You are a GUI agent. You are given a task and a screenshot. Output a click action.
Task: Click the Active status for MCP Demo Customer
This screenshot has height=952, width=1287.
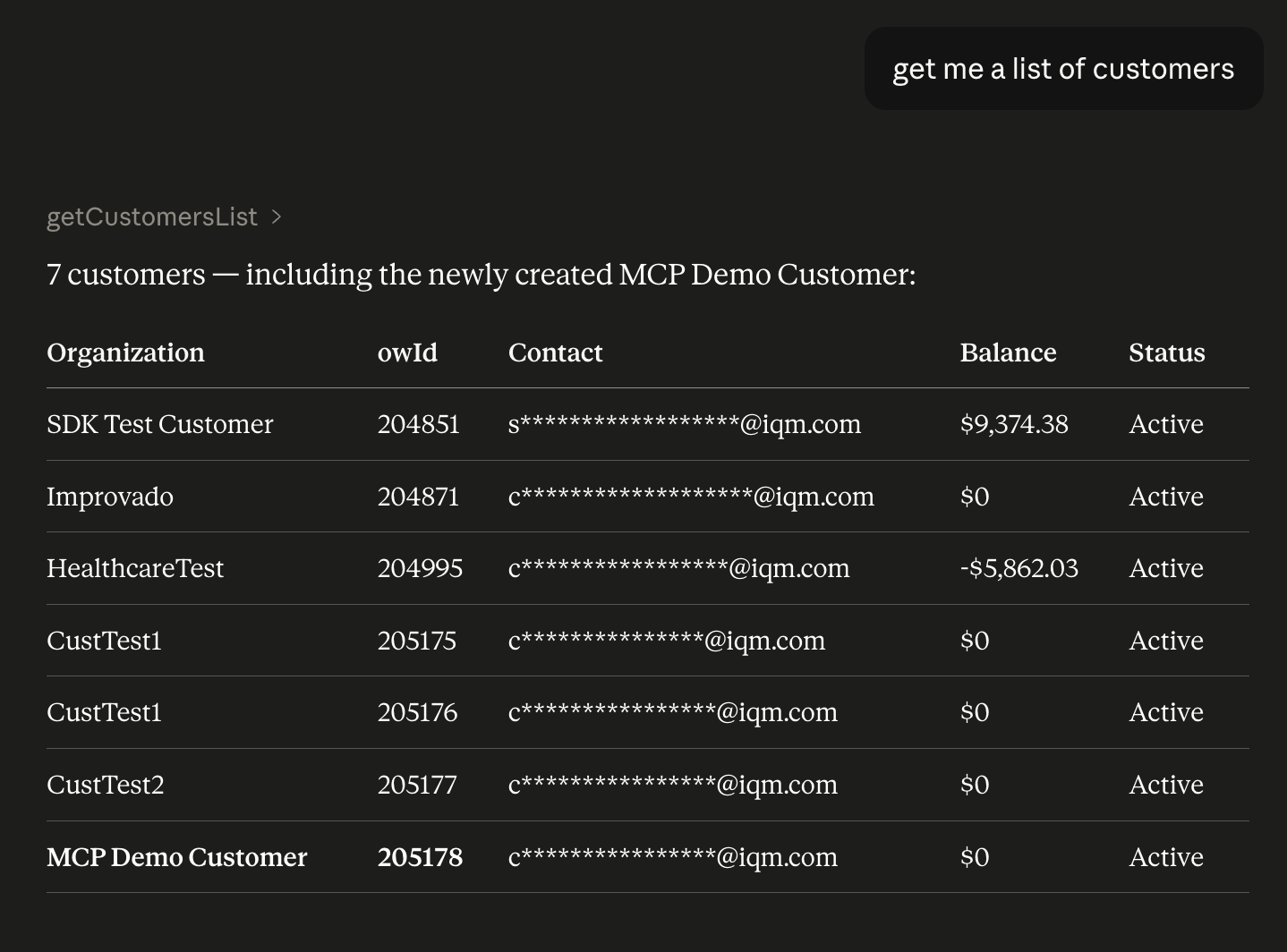1166,857
